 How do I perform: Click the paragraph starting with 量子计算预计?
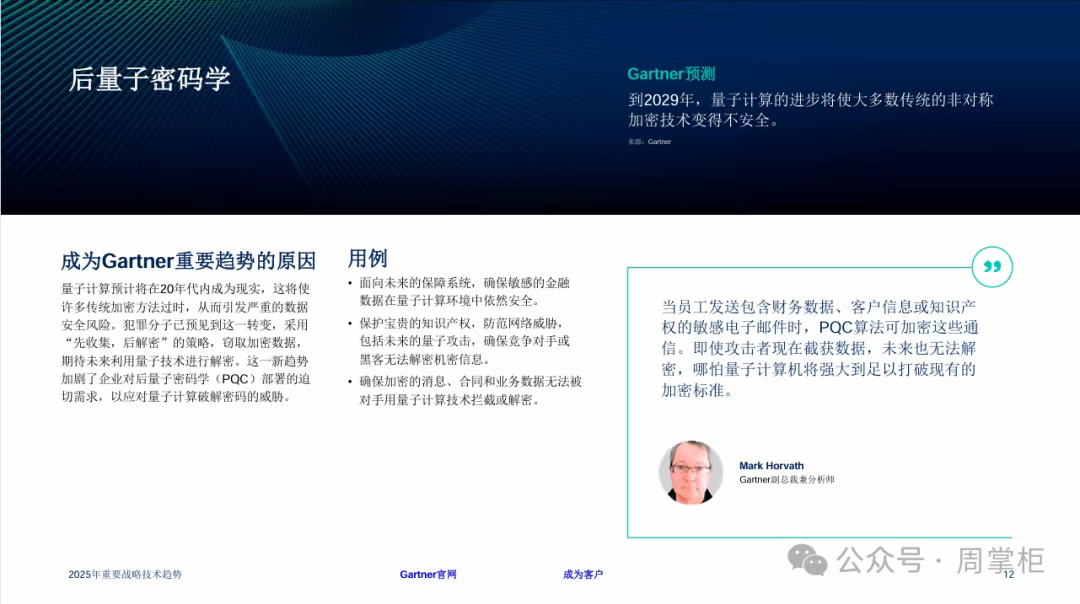point(185,342)
